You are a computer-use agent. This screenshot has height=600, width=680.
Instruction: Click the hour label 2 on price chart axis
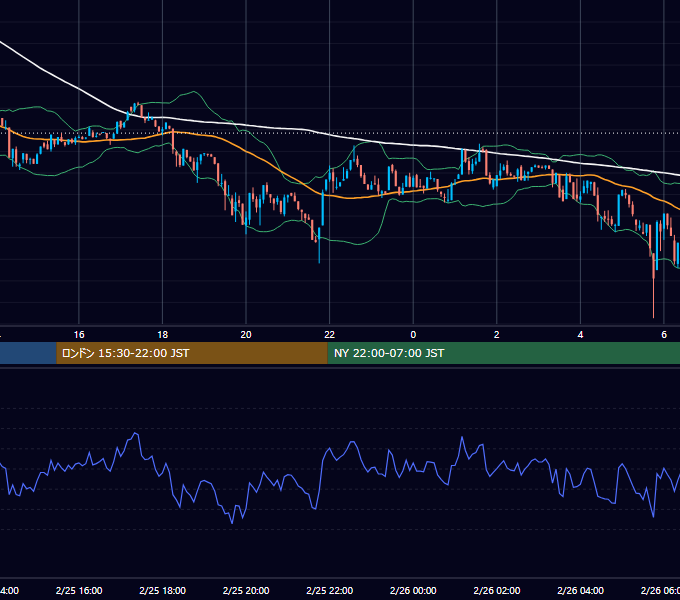tap(497, 335)
